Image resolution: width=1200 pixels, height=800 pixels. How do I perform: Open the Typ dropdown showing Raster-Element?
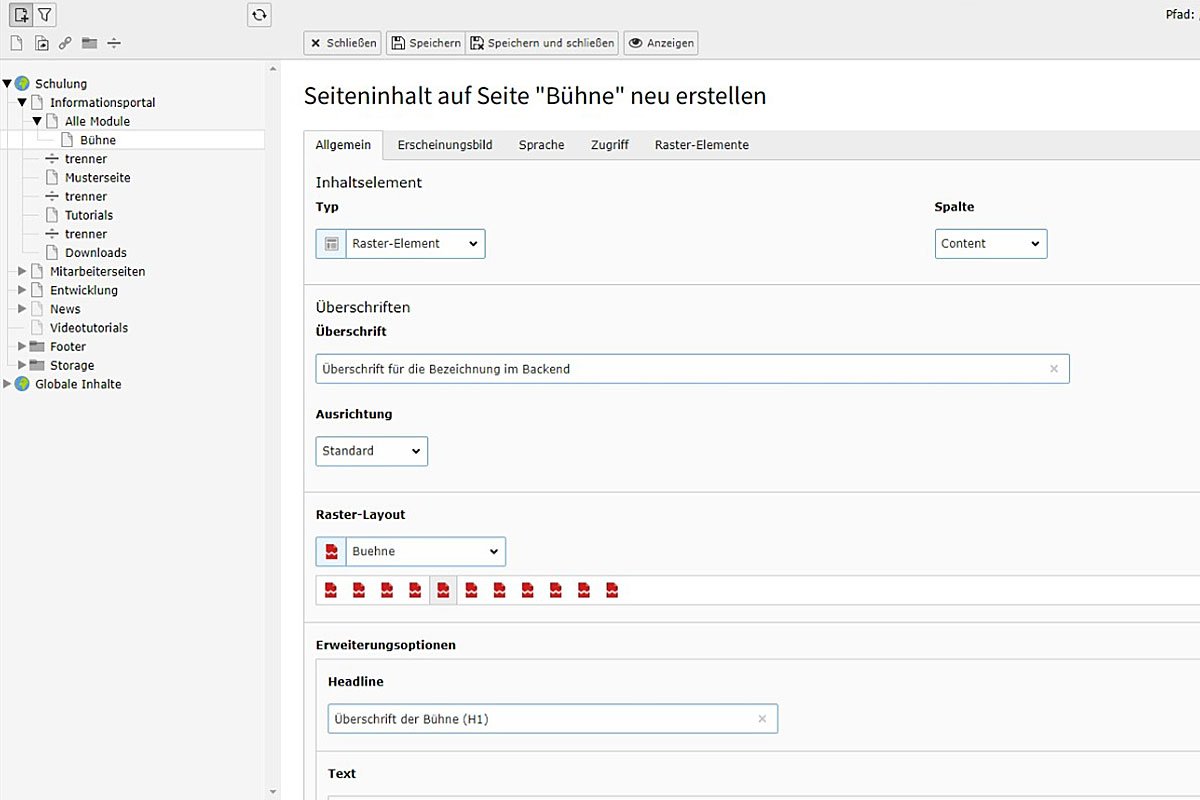pyautogui.click(x=413, y=243)
